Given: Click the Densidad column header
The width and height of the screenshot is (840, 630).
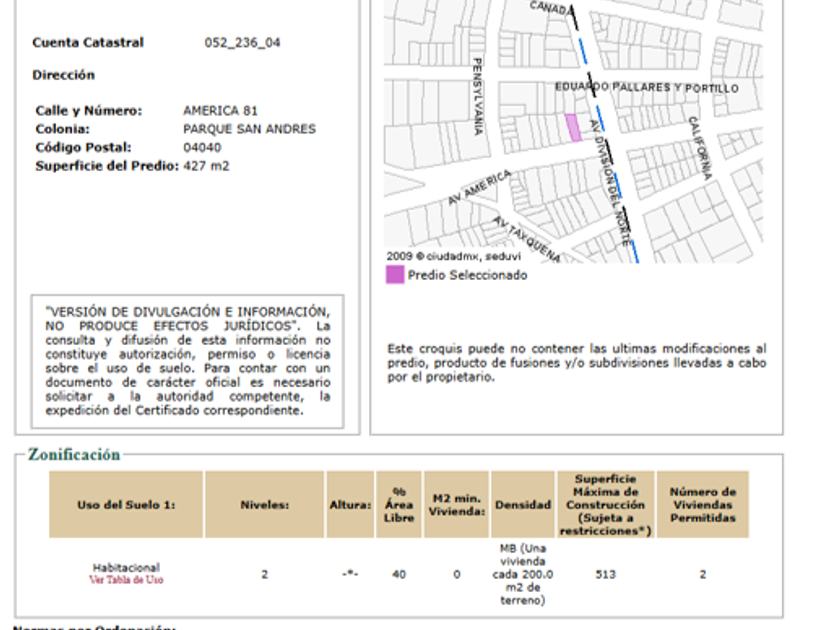Looking at the screenshot, I should coord(522,505).
